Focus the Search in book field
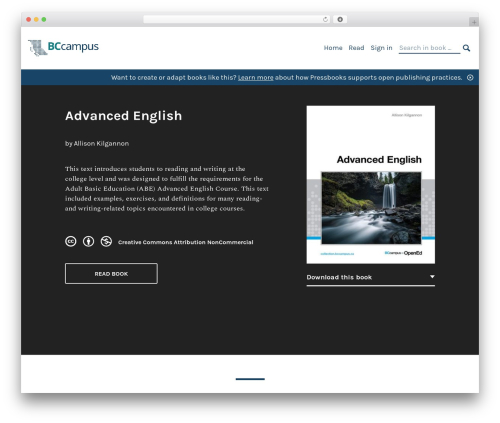500x423 pixels. 429,48
